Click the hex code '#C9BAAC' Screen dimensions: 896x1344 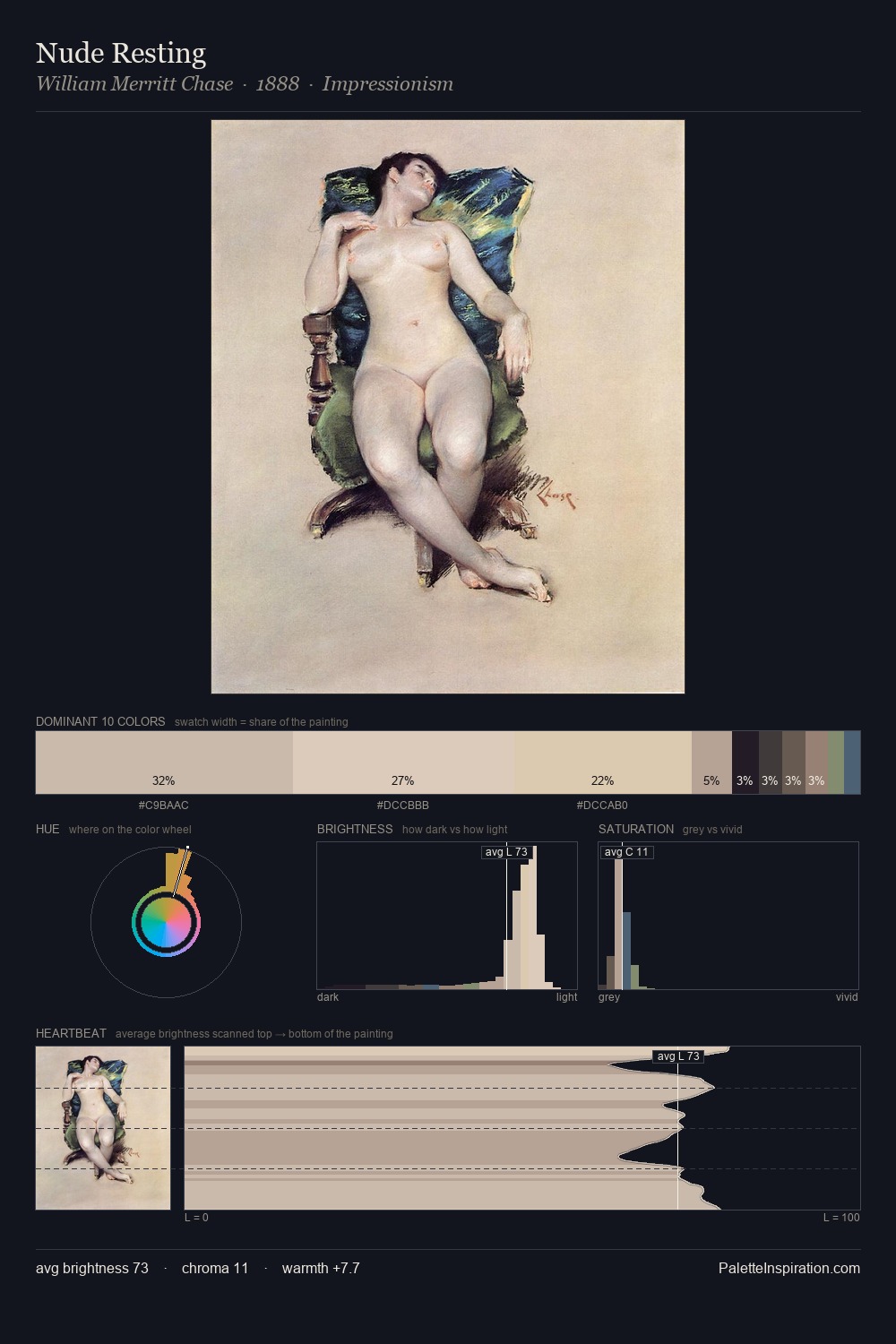coord(164,806)
